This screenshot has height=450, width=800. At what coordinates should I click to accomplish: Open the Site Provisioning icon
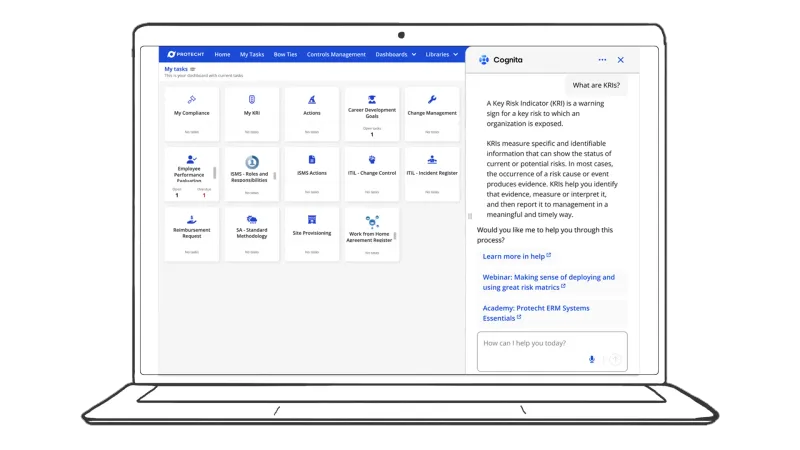coord(312,219)
